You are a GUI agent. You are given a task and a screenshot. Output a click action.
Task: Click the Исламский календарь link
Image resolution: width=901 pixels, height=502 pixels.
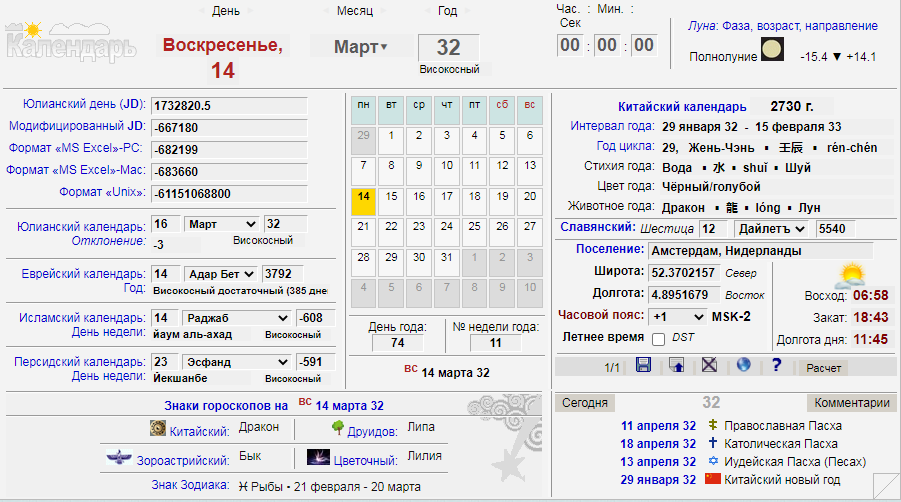[82, 318]
